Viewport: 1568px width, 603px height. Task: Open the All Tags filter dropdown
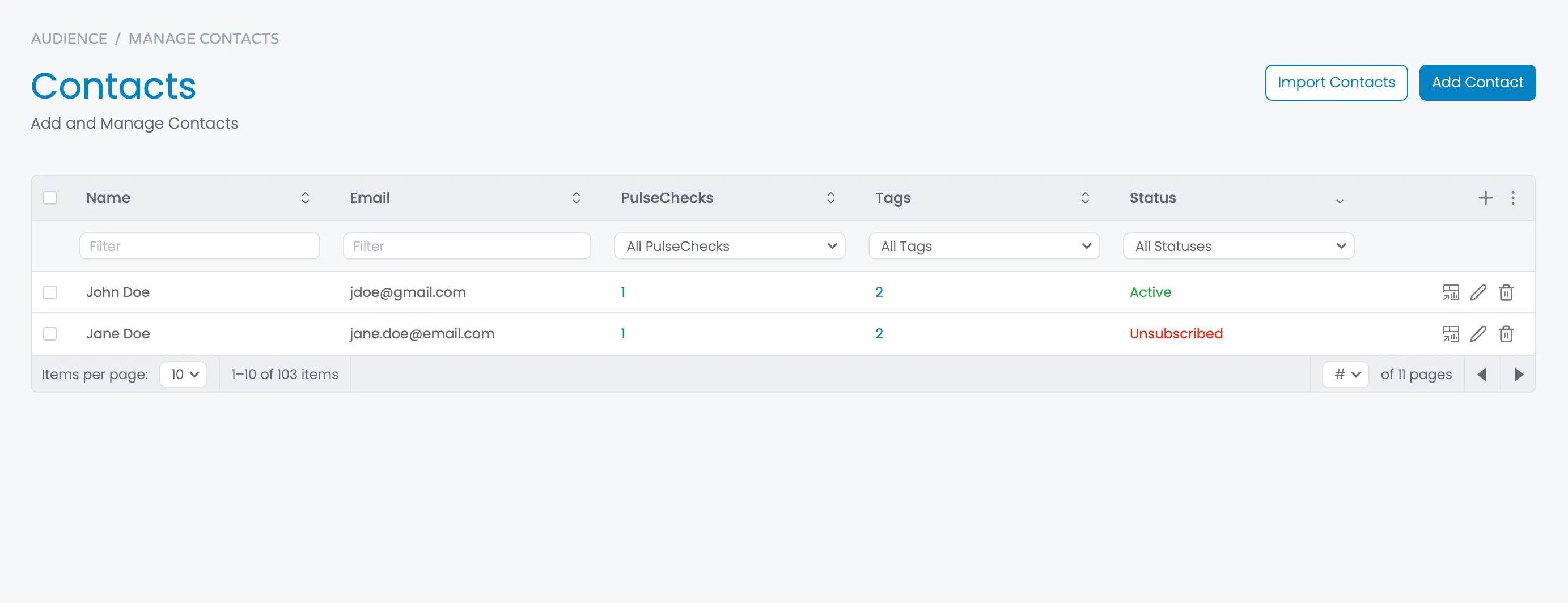tap(984, 247)
